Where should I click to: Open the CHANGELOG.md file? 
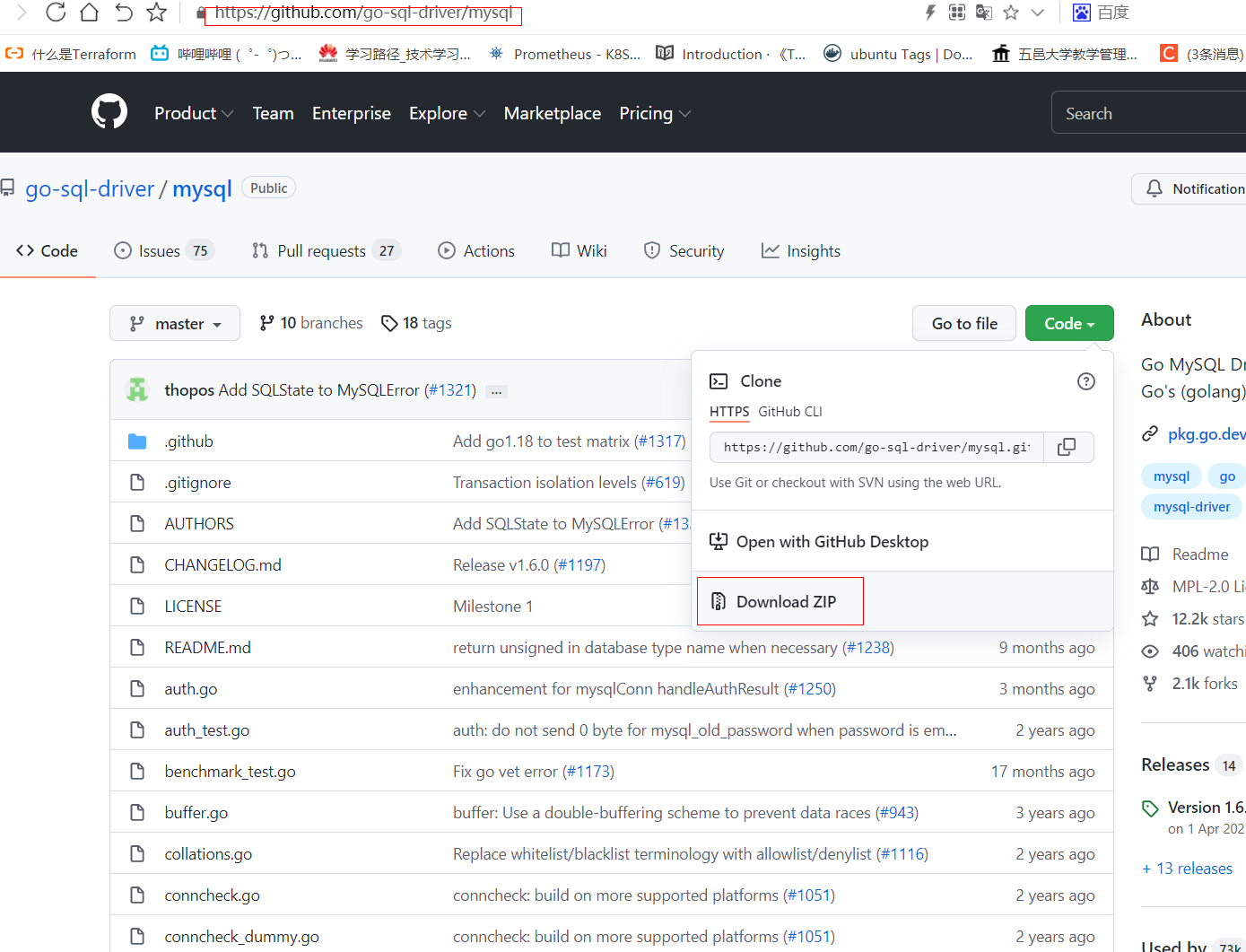(x=222, y=565)
